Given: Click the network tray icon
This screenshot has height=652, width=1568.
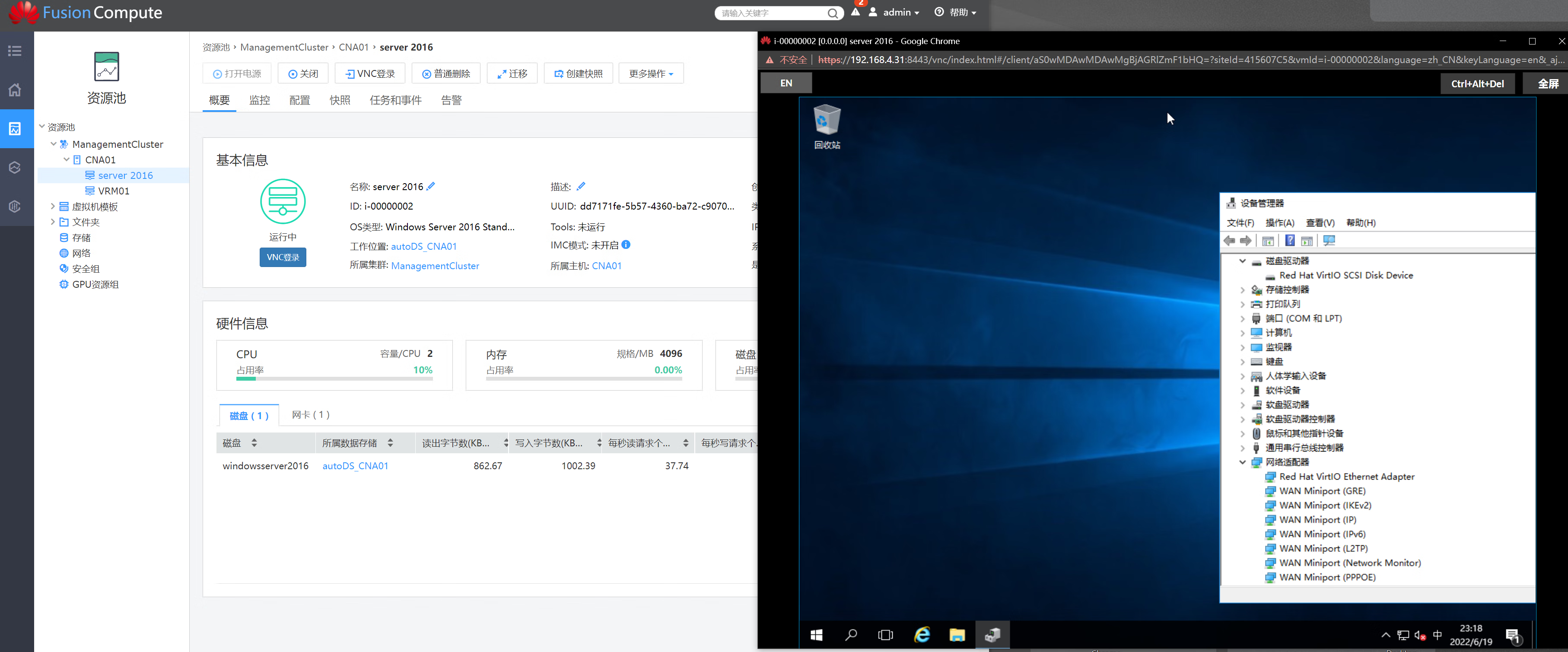Looking at the screenshot, I should (1403, 635).
